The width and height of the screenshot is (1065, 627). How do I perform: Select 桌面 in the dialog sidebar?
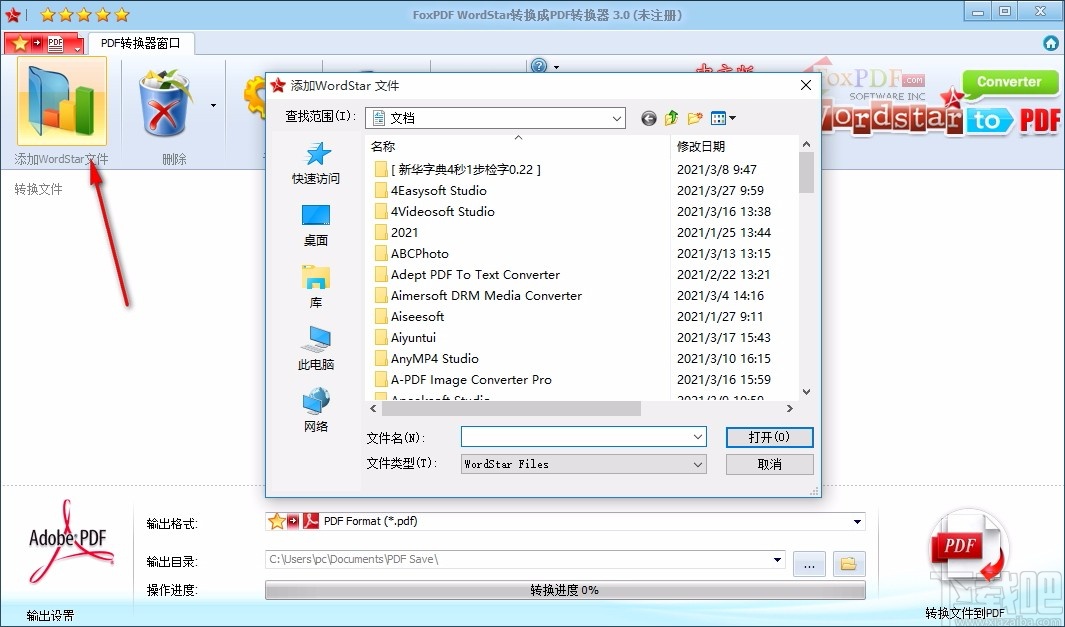click(x=316, y=222)
